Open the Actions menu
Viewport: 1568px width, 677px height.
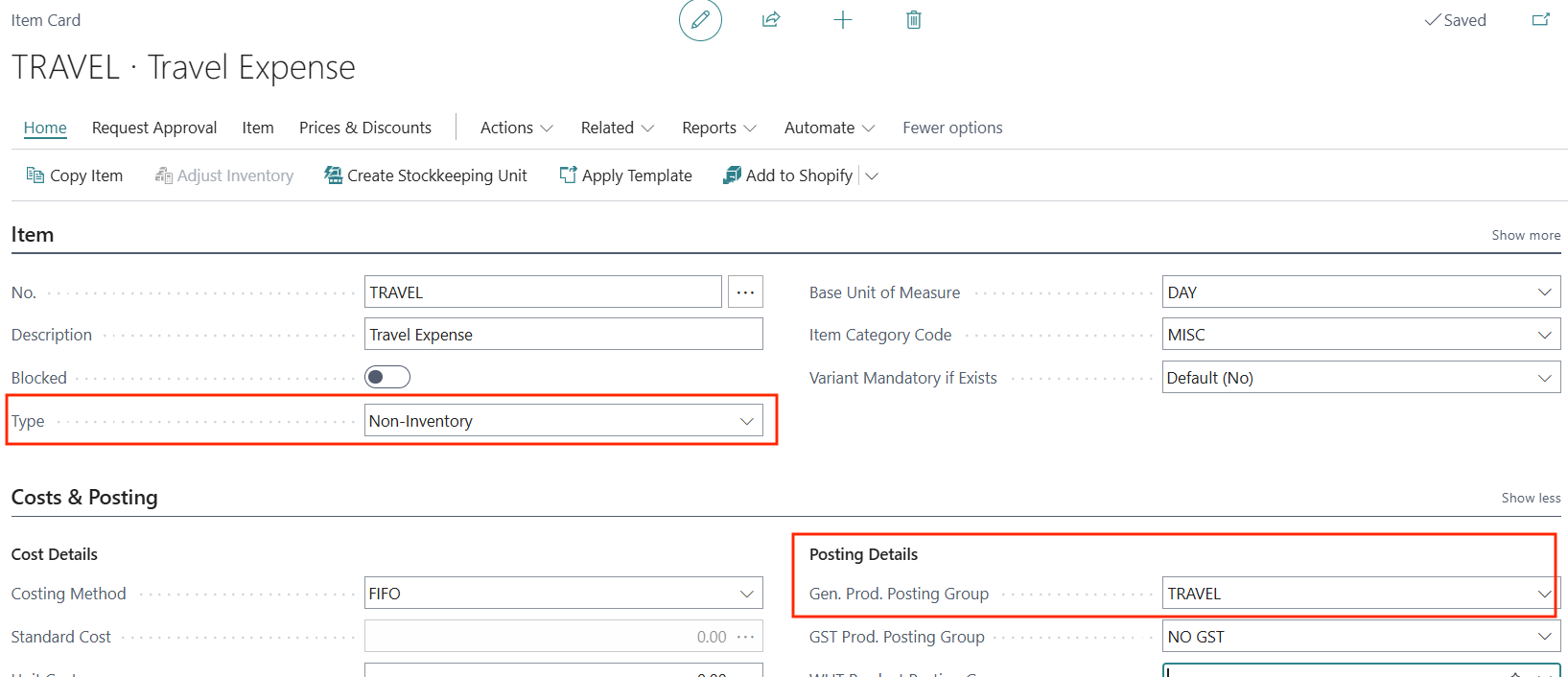[516, 128]
